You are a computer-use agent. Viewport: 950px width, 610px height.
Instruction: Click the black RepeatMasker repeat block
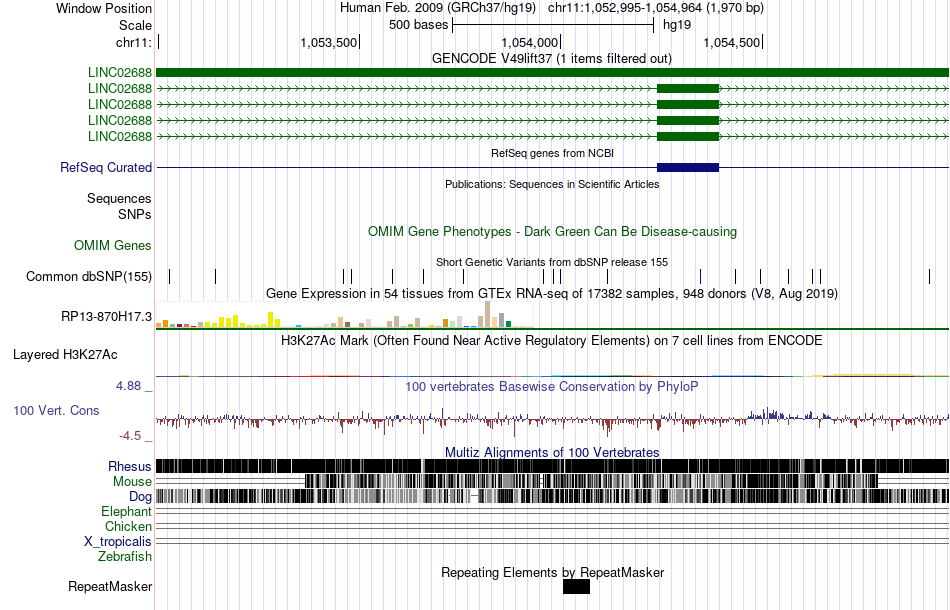click(576, 586)
